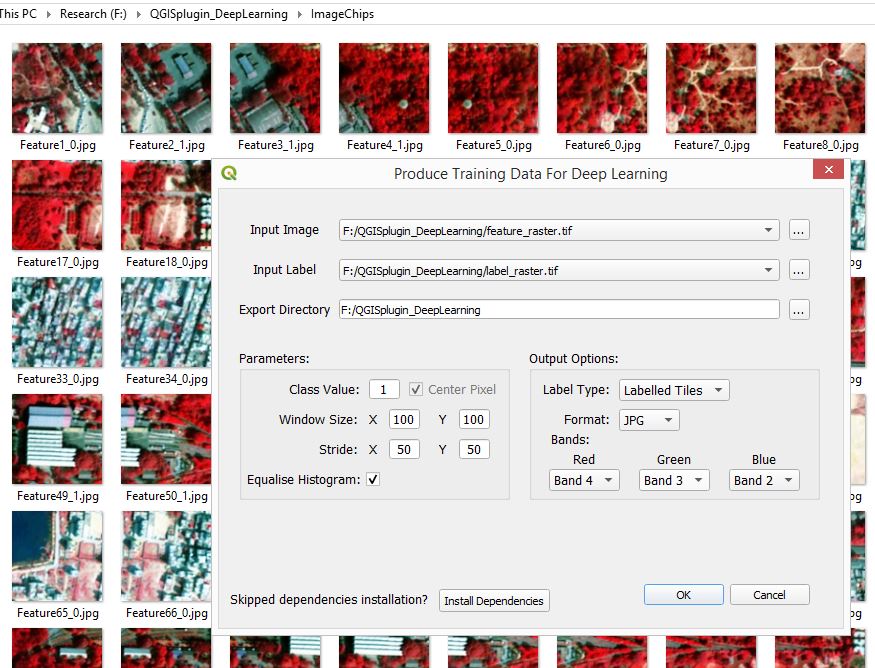Open the Blue band dropdown set to Band 2
This screenshot has height=668, width=875.
pyautogui.click(x=763, y=480)
